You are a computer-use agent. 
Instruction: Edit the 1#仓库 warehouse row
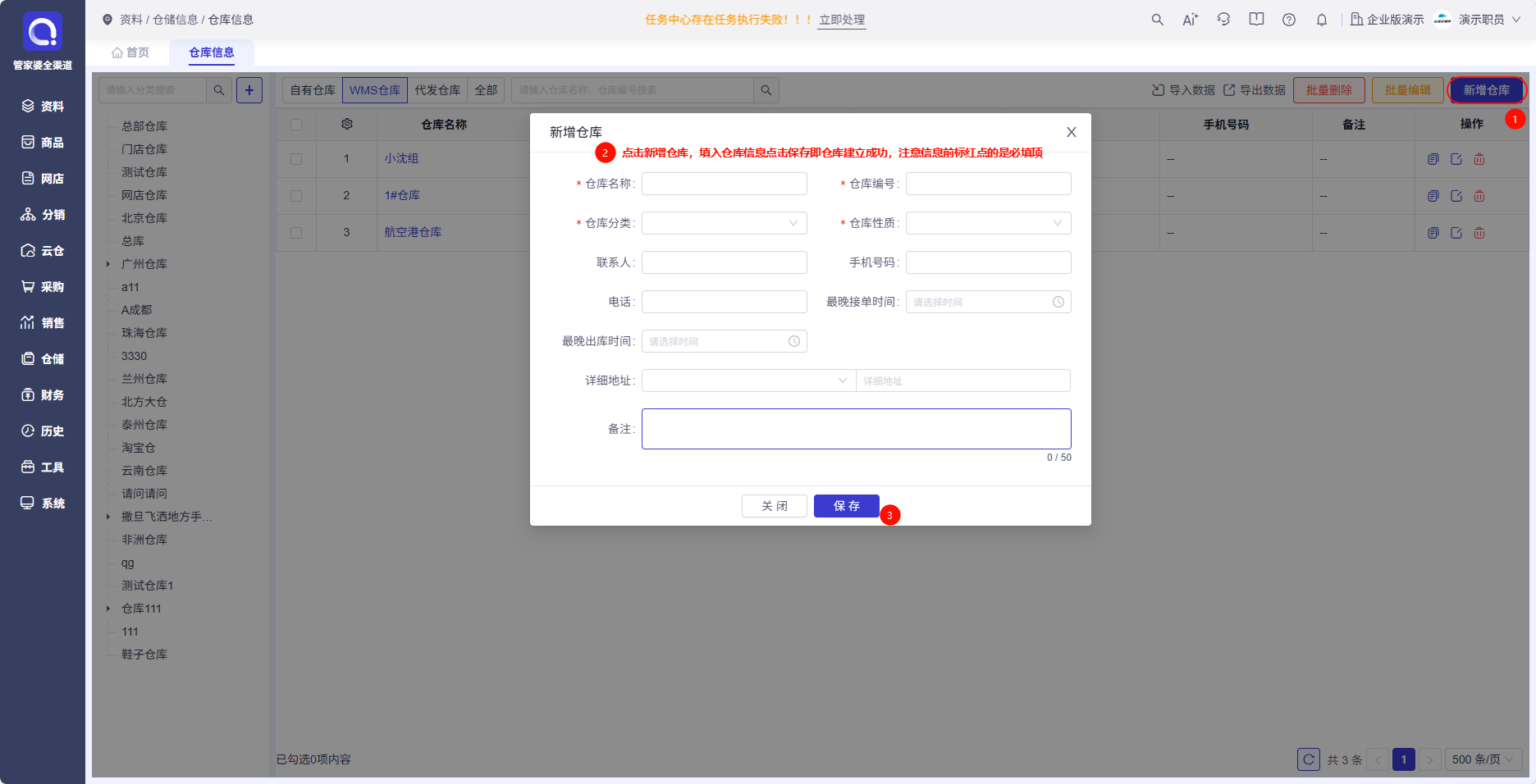1456,196
